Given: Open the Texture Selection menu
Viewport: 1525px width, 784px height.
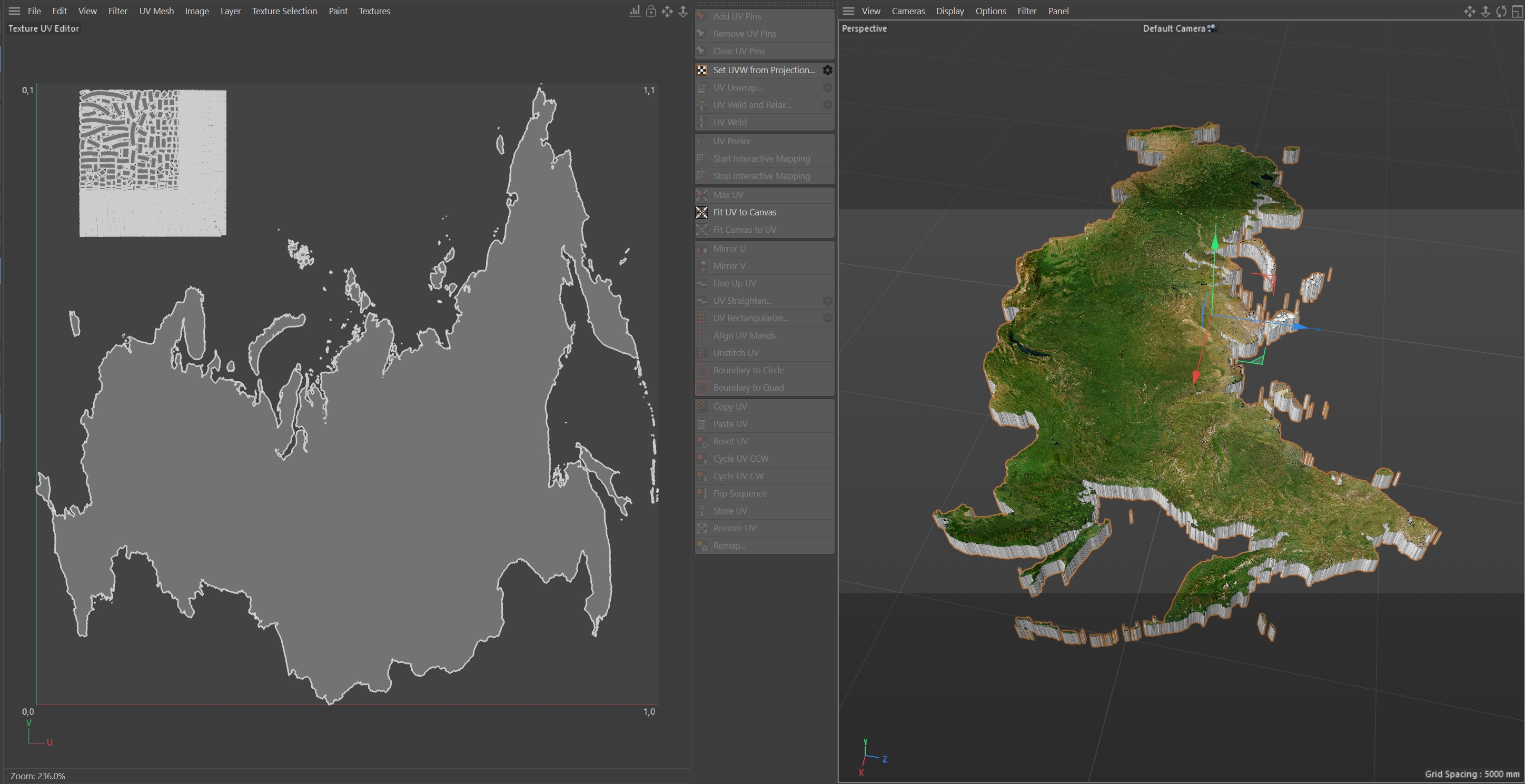Looking at the screenshot, I should (284, 11).
